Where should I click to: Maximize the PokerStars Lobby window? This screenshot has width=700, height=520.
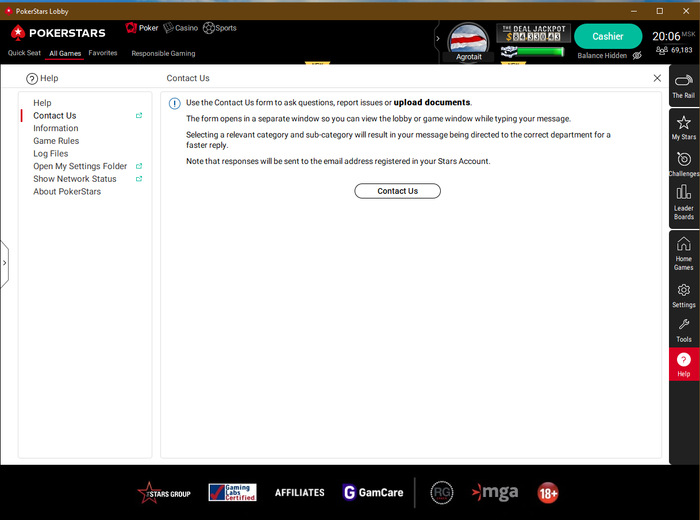click(659, 11)
